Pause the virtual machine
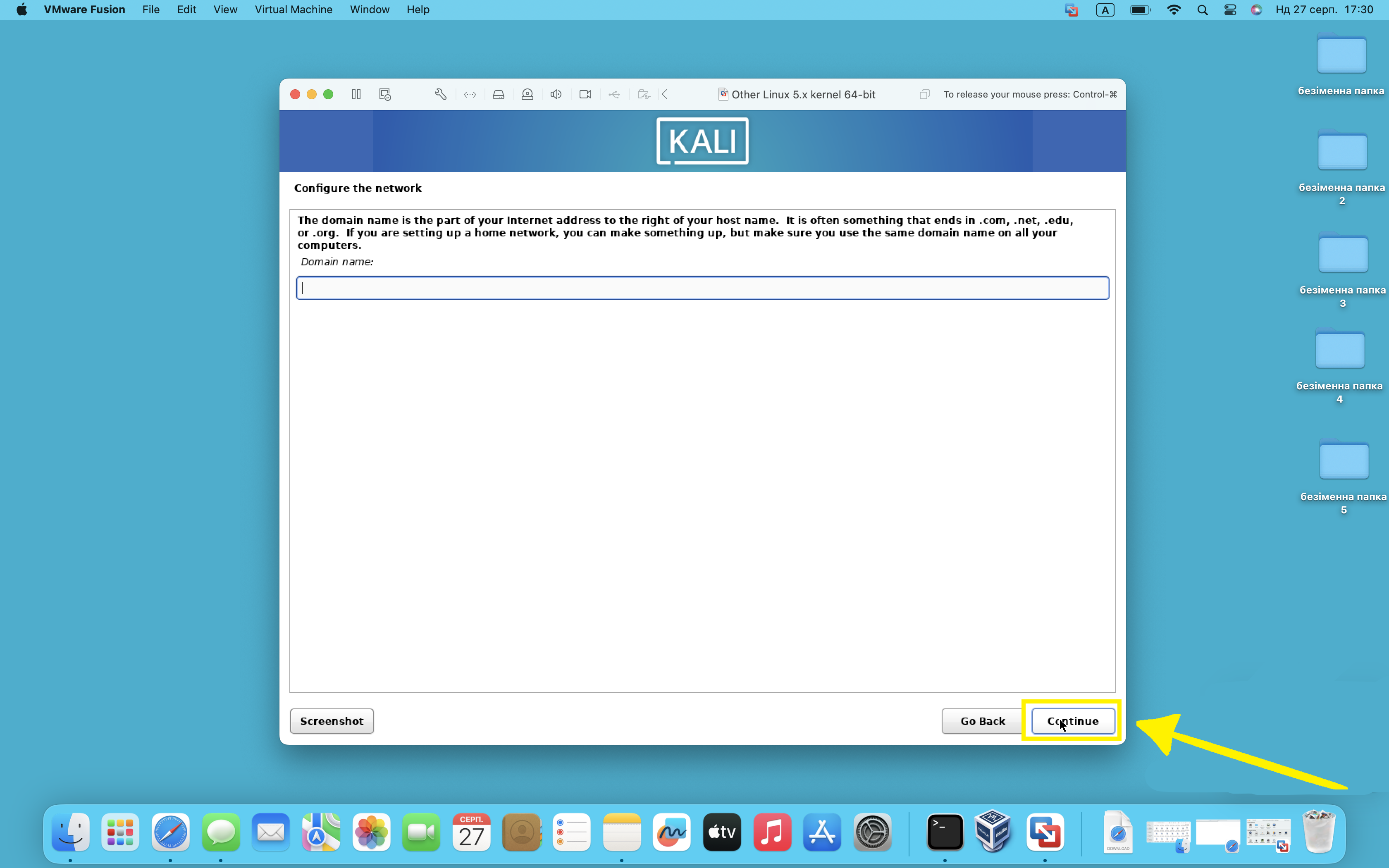1389x868 pixels. (x=356, y=94)
